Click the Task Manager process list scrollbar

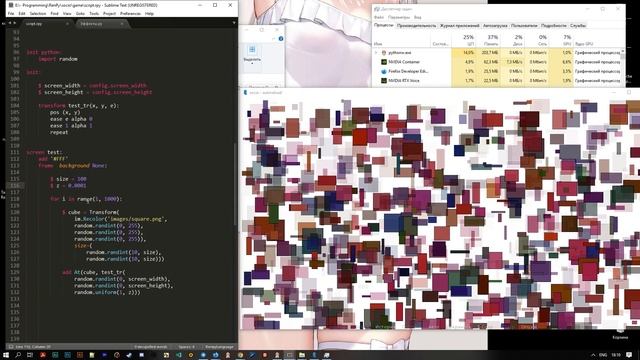(x=622, y=67)
